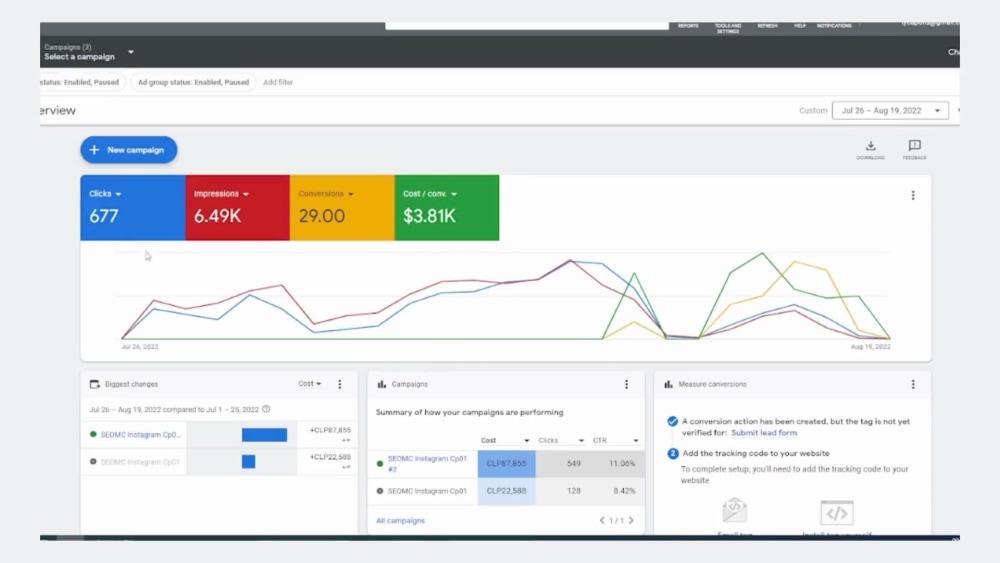Viewport: 1000px width, 563px height.
Task: Click the 1 / 1 page indicator
Action: click(x=616, y=521)
